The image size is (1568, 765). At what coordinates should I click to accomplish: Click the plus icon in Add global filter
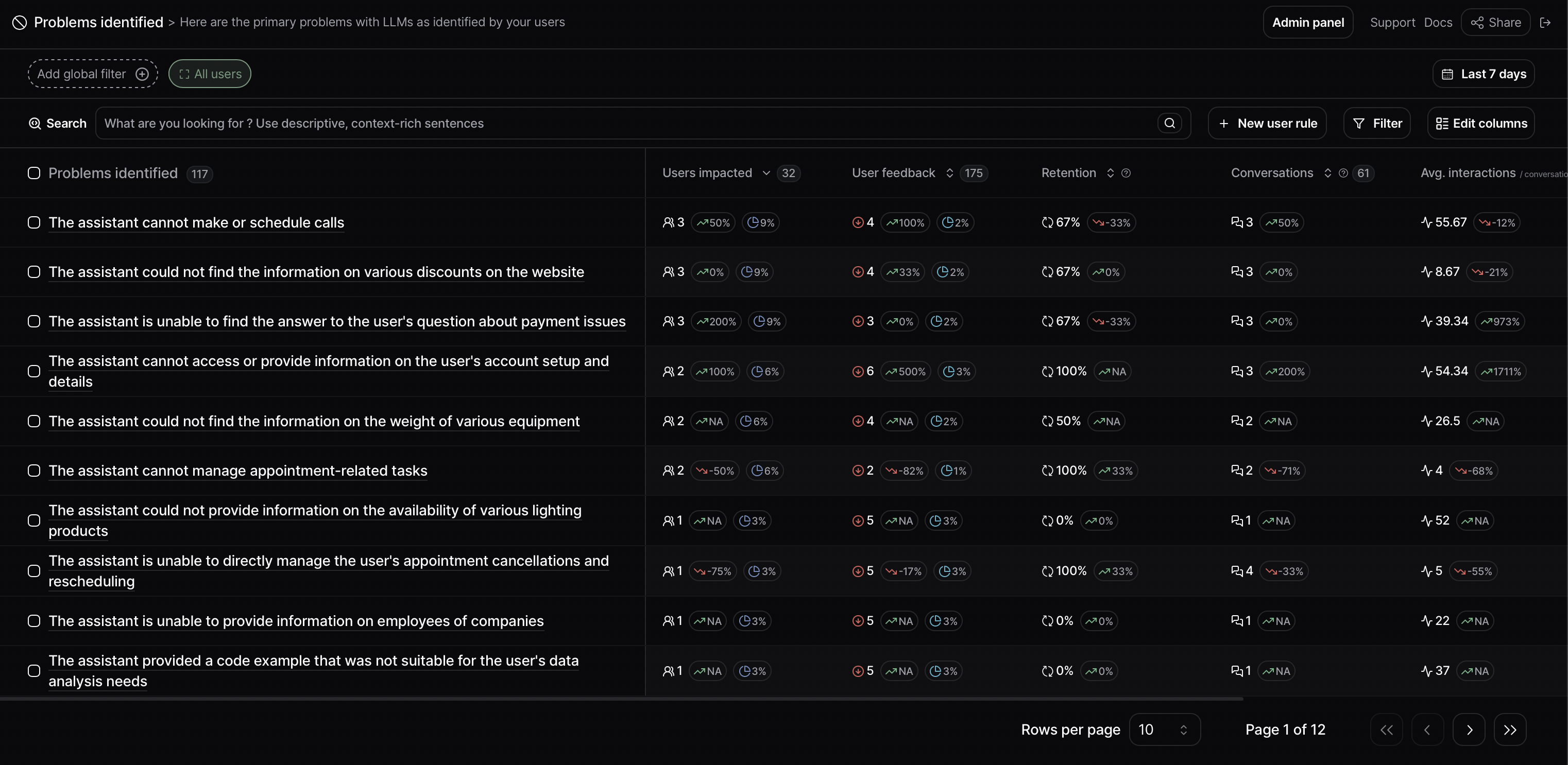[143, 74]
